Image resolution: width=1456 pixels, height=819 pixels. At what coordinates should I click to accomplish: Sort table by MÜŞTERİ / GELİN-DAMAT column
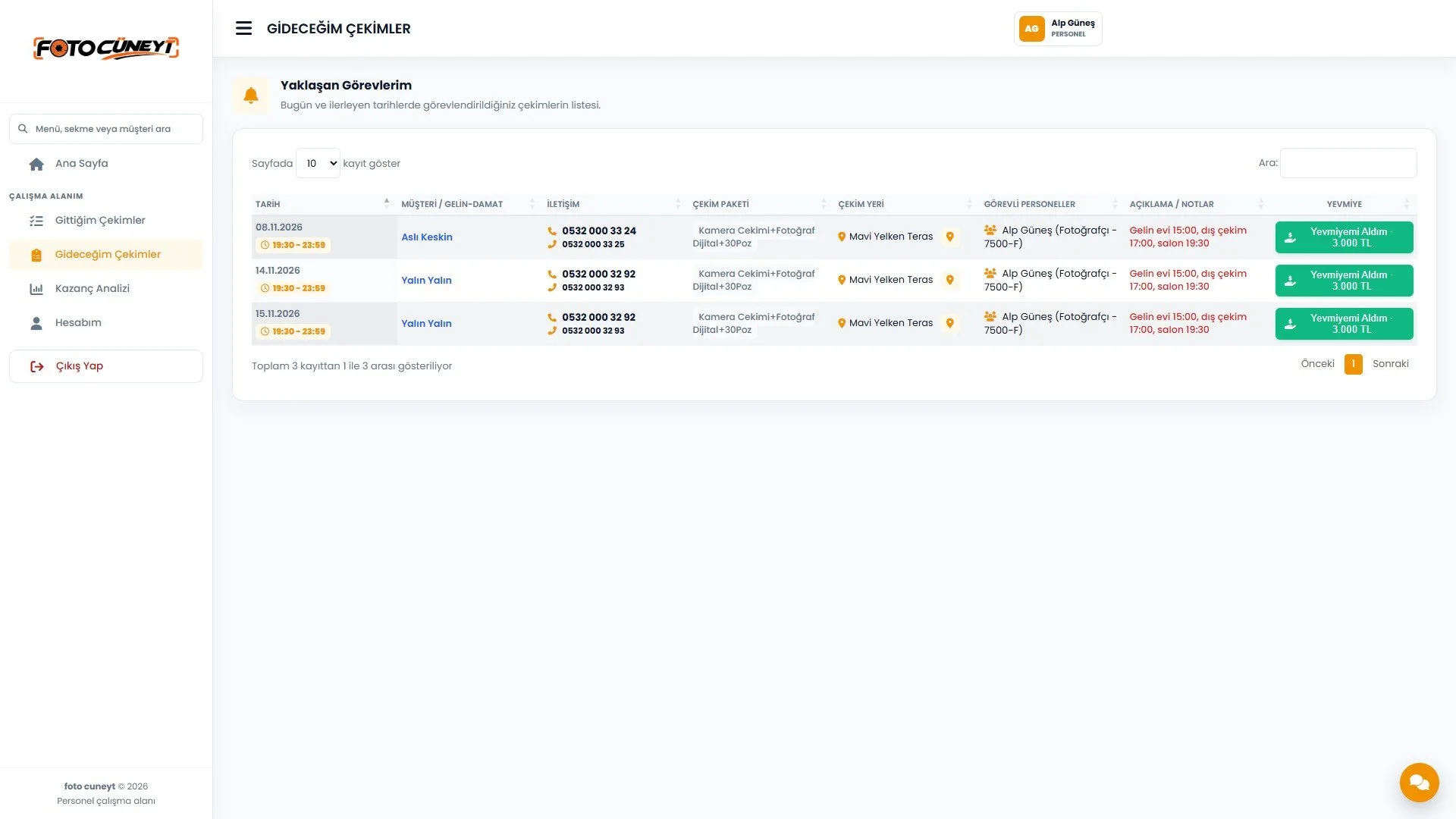point(470,204)
